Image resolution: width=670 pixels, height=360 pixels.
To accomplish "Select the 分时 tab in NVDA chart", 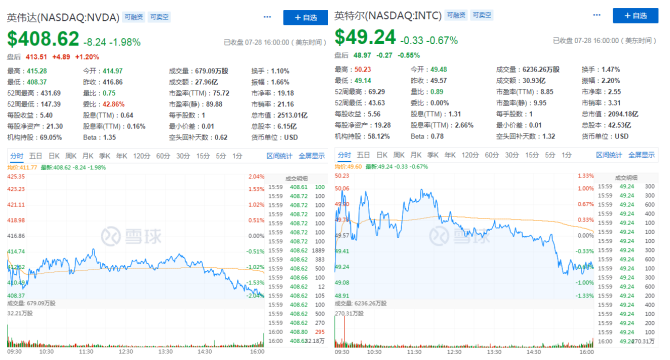I will [x=17, y=156].
